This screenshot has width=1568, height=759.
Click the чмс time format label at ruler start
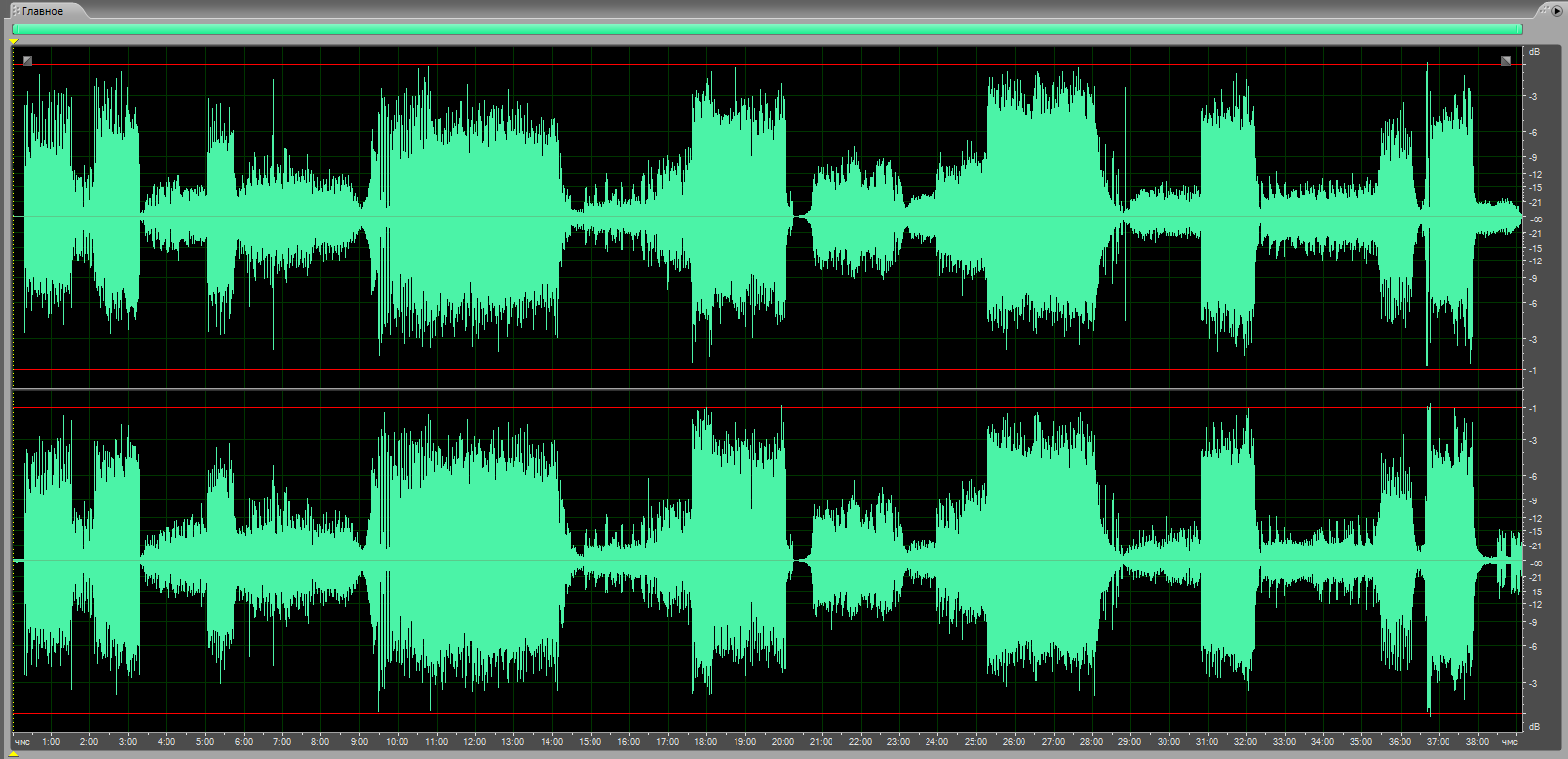[x=22, y=742]
